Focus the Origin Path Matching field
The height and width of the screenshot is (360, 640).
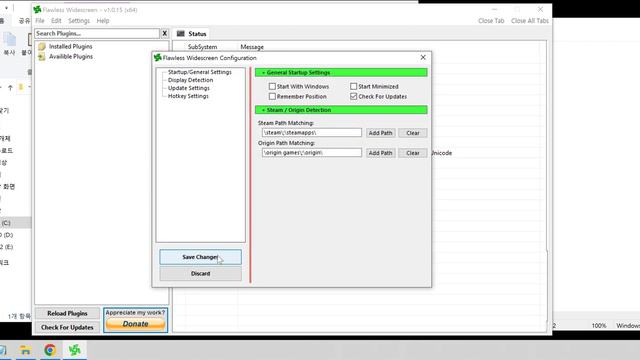(312, 153)
